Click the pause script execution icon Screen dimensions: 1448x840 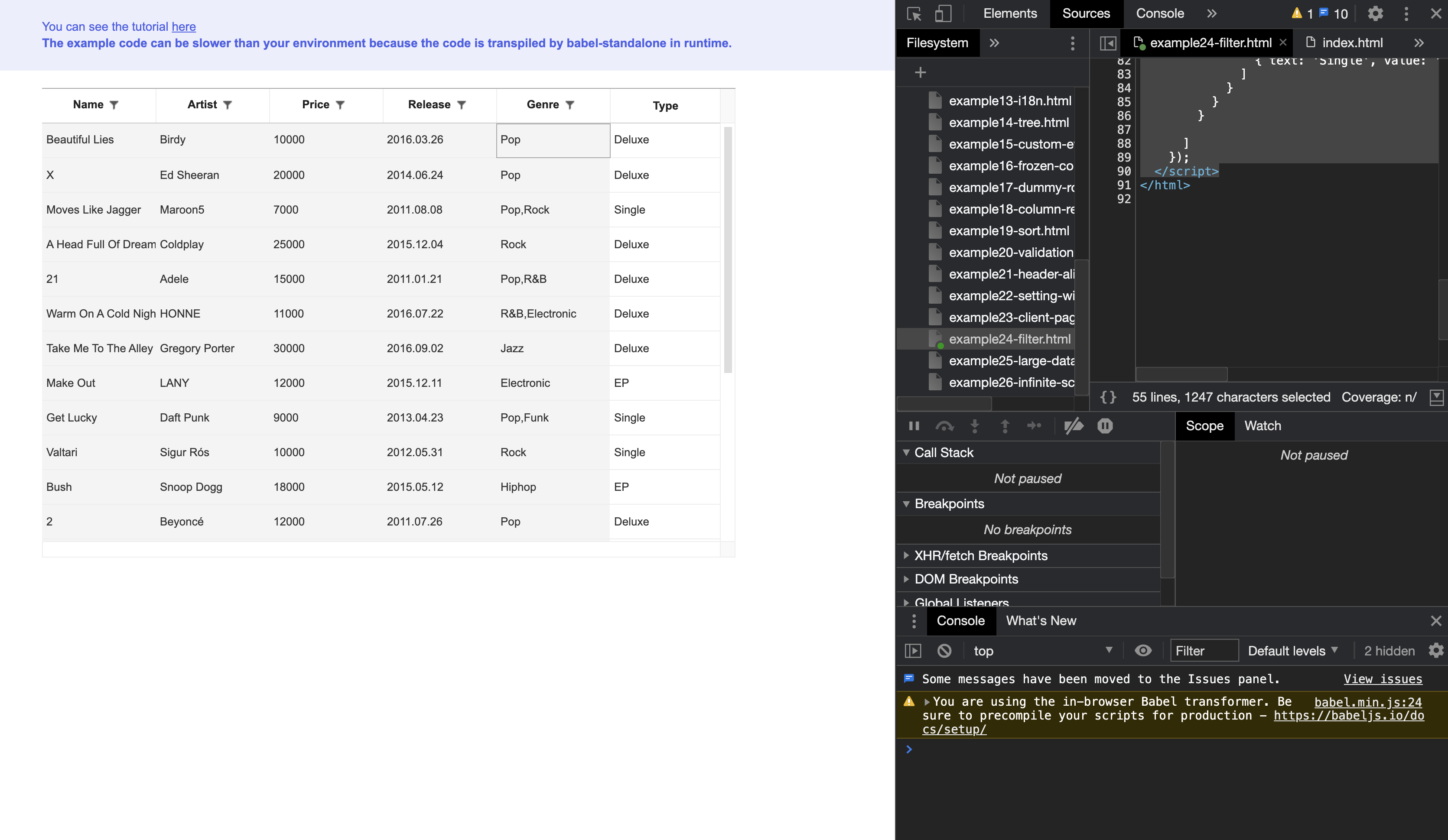point(914,426)
